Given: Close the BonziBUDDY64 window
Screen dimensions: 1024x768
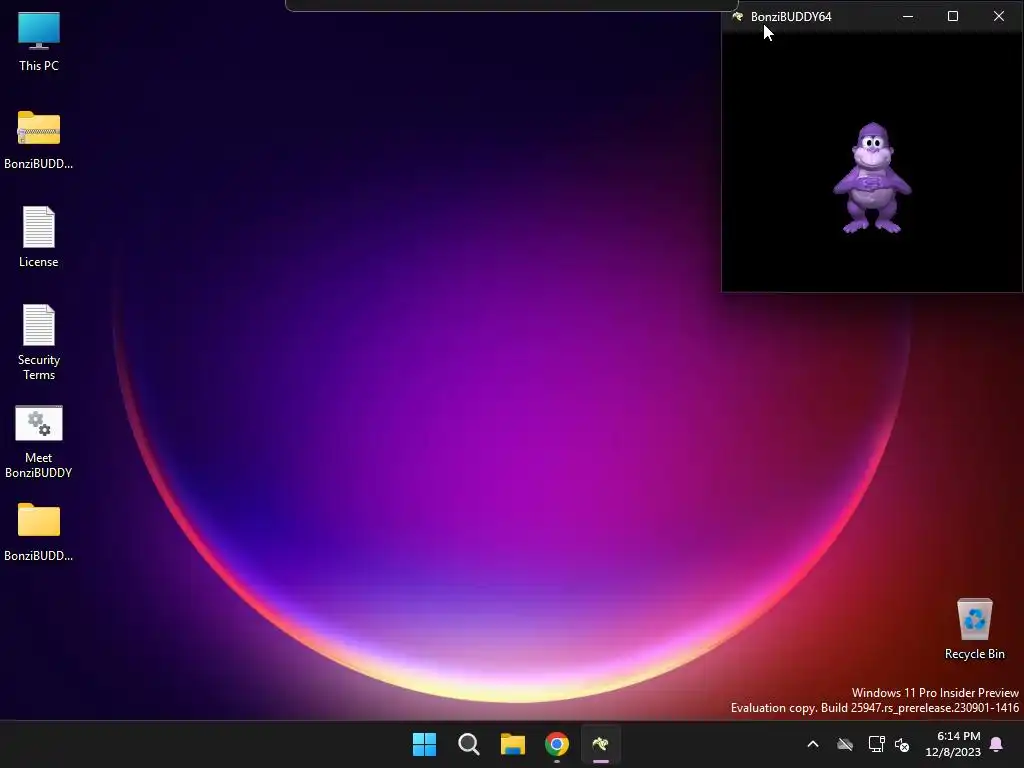Looking at the screenshot, I should tap(999, 16).
